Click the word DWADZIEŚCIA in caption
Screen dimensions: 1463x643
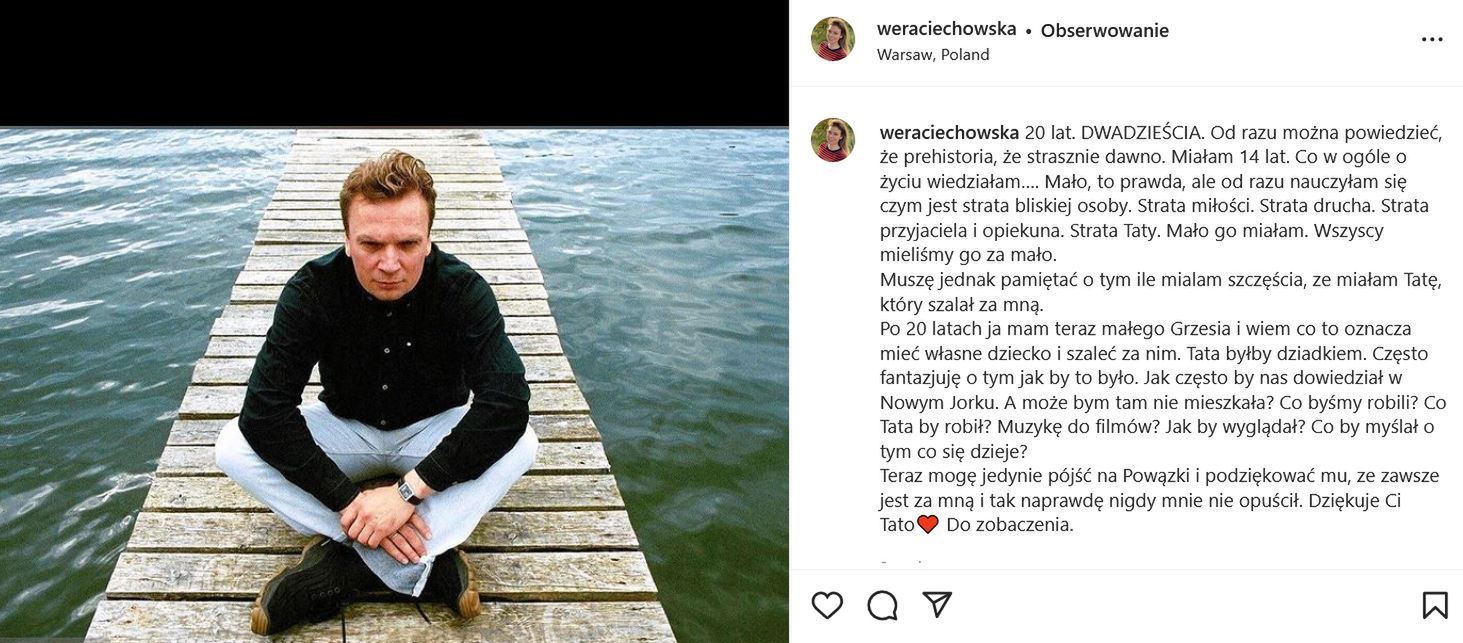tap(1142, 133)
